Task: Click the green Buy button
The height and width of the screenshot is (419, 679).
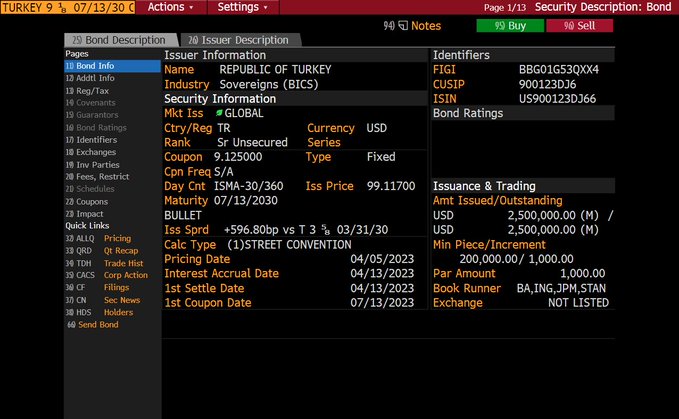Action: point(510,26)
